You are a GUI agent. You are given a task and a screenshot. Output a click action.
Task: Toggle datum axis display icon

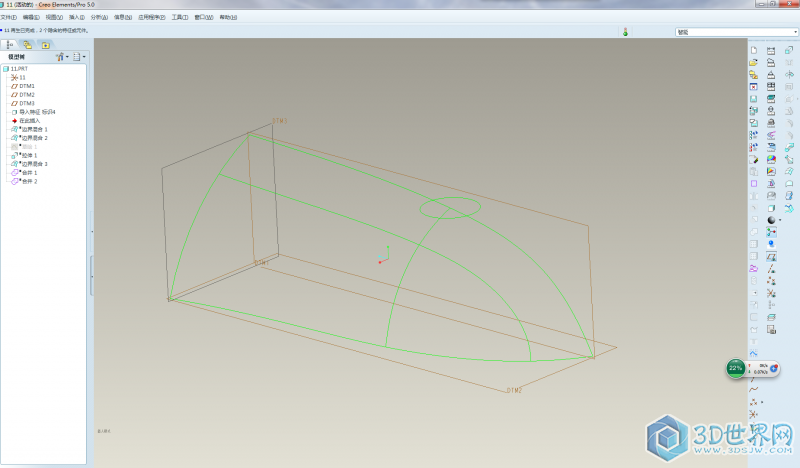(x=771, y=268)
